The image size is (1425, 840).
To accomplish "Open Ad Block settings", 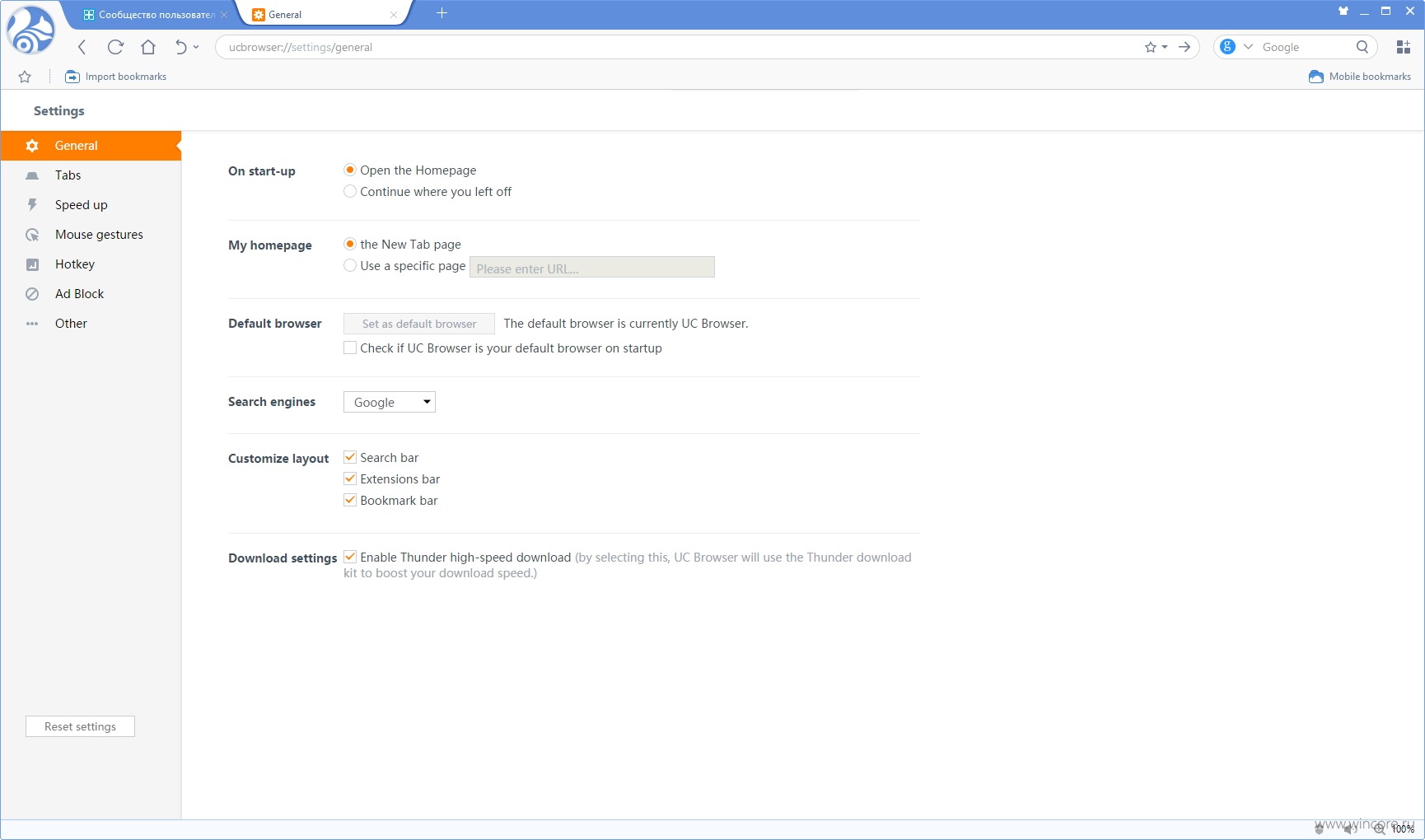I will coord(91,294).
